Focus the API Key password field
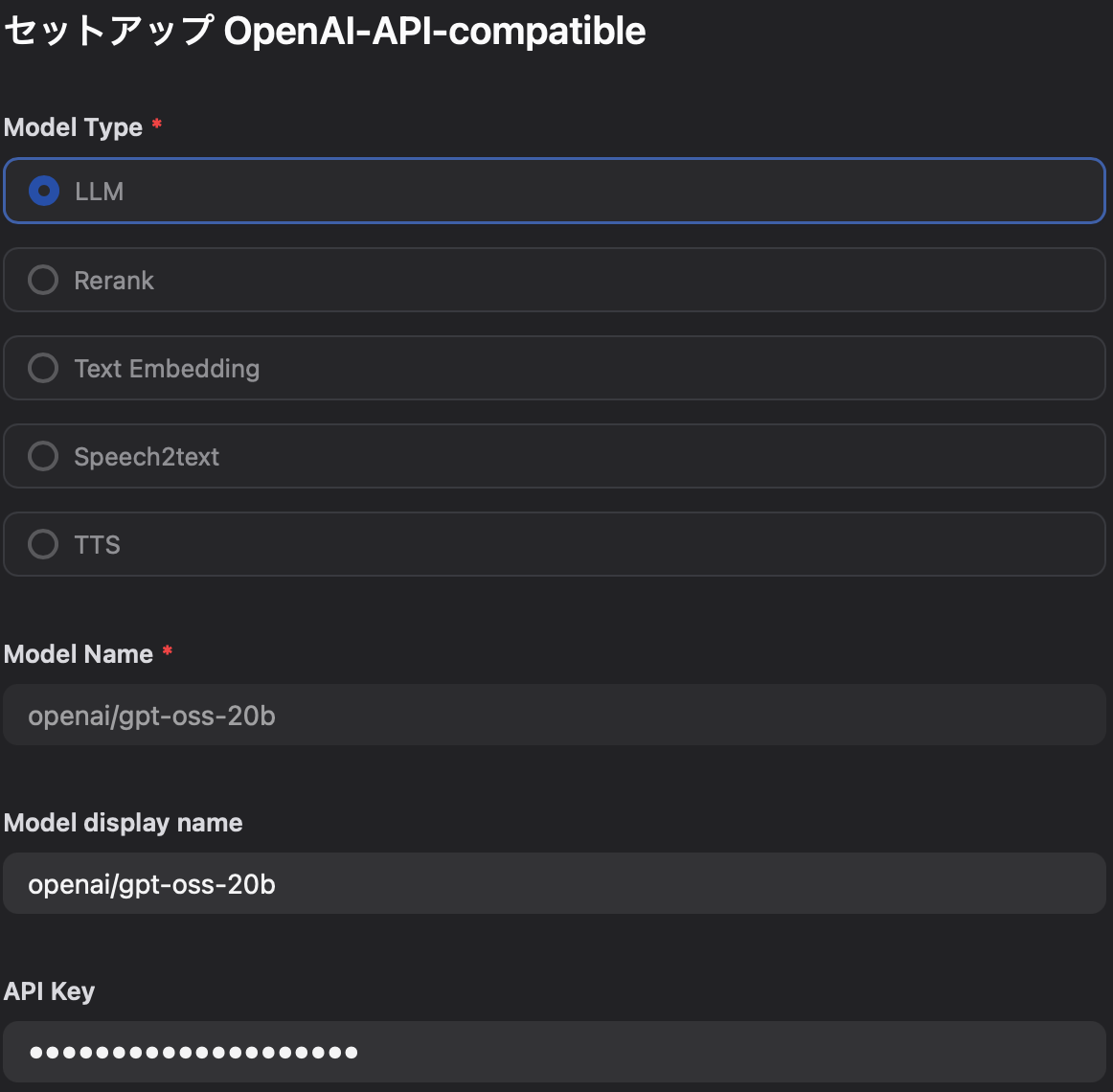Image resolution: width=1113 pixels, height=1092 pixels. coord(555,1052)
